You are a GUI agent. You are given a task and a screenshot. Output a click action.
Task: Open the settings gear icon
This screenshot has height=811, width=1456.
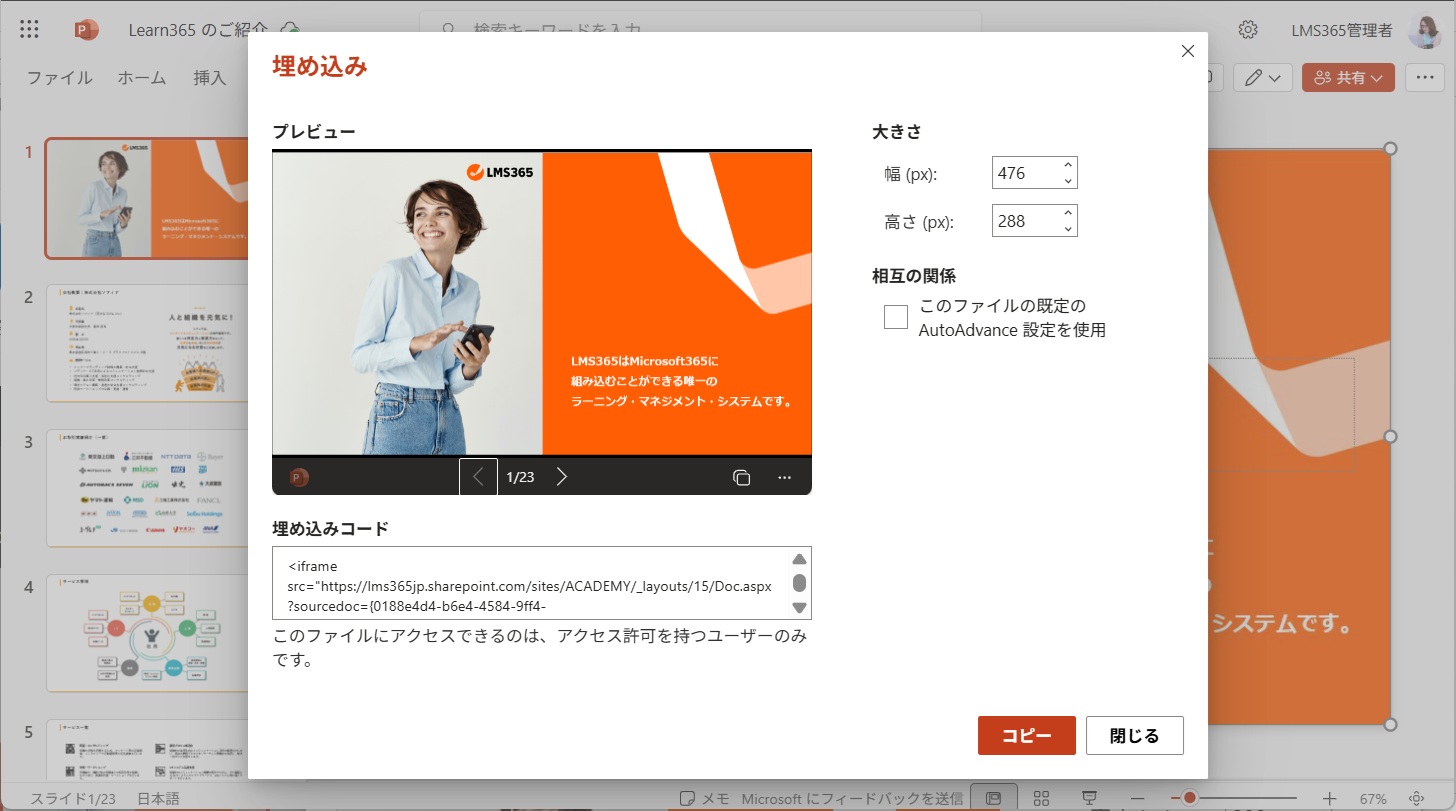point(1247,30)
